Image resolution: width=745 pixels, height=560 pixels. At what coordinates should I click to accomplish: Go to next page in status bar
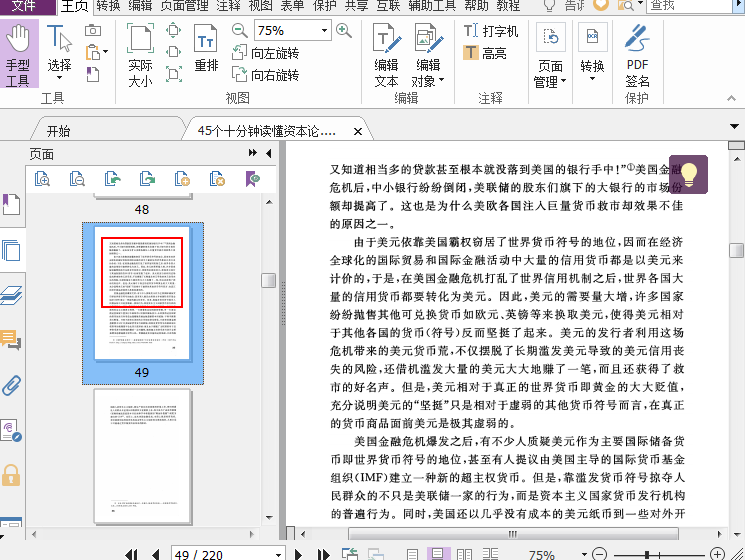(x=298, y=554)
